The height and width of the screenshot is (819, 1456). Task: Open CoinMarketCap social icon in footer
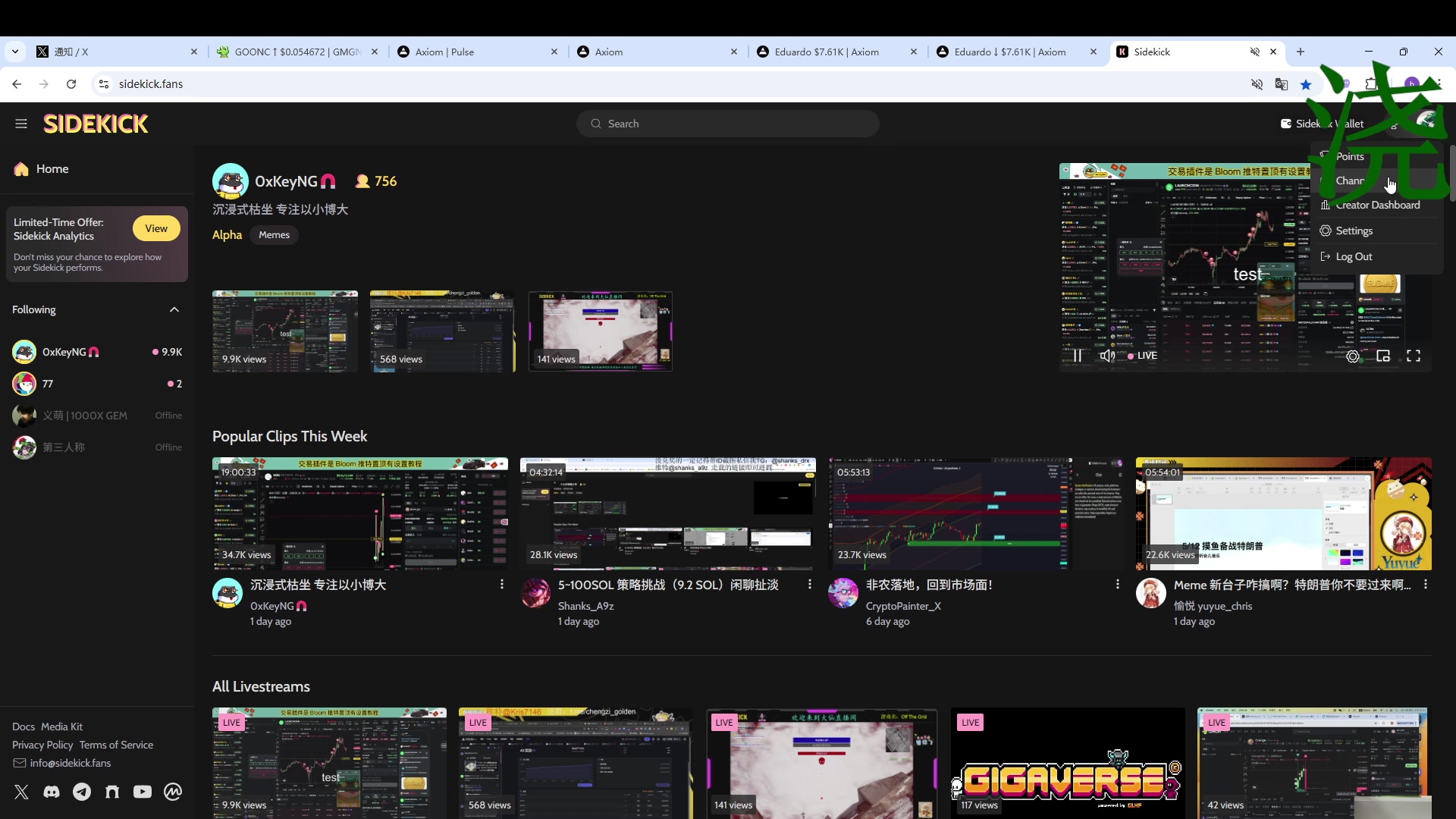(x=173, y=792)
